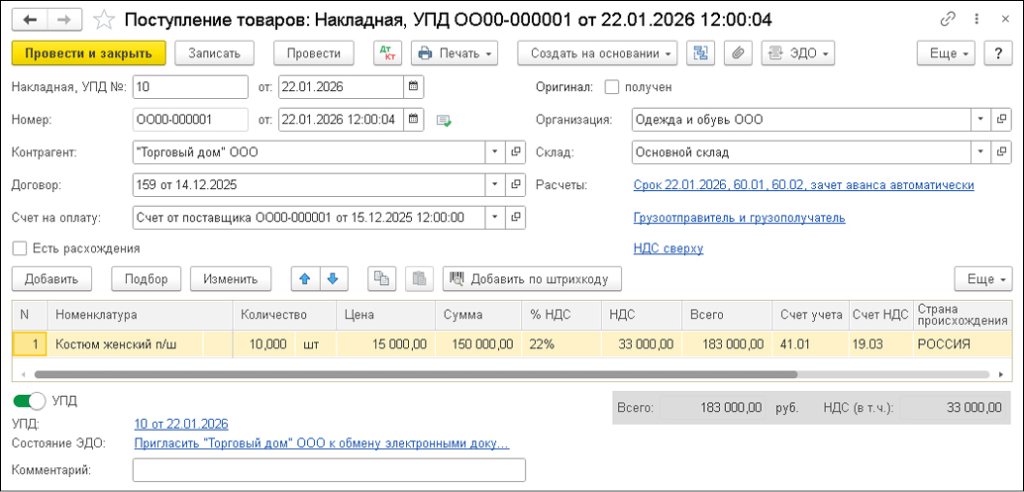Expand the Контрагент dropdown list

pyautogui.click(x=495, y=152)
